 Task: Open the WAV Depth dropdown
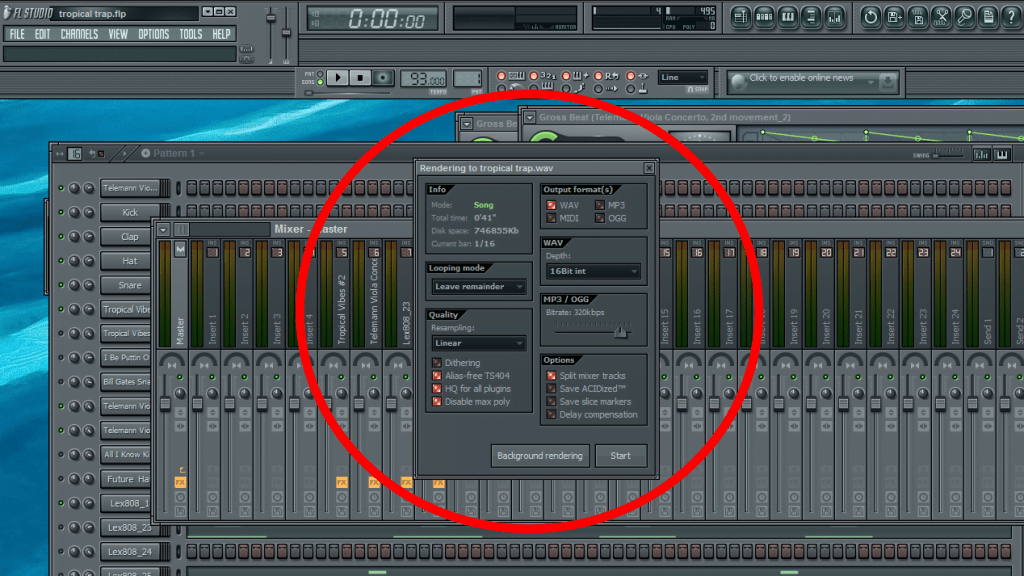coord(592,271)
